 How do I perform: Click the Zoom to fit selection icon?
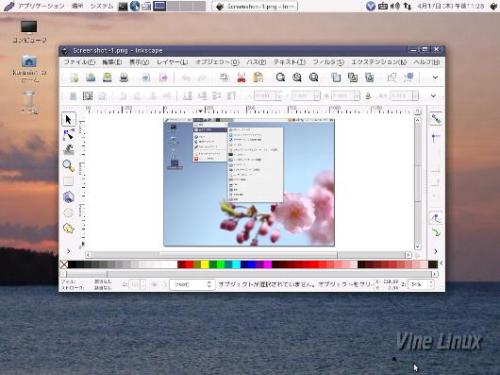click(x=281, y=78)
